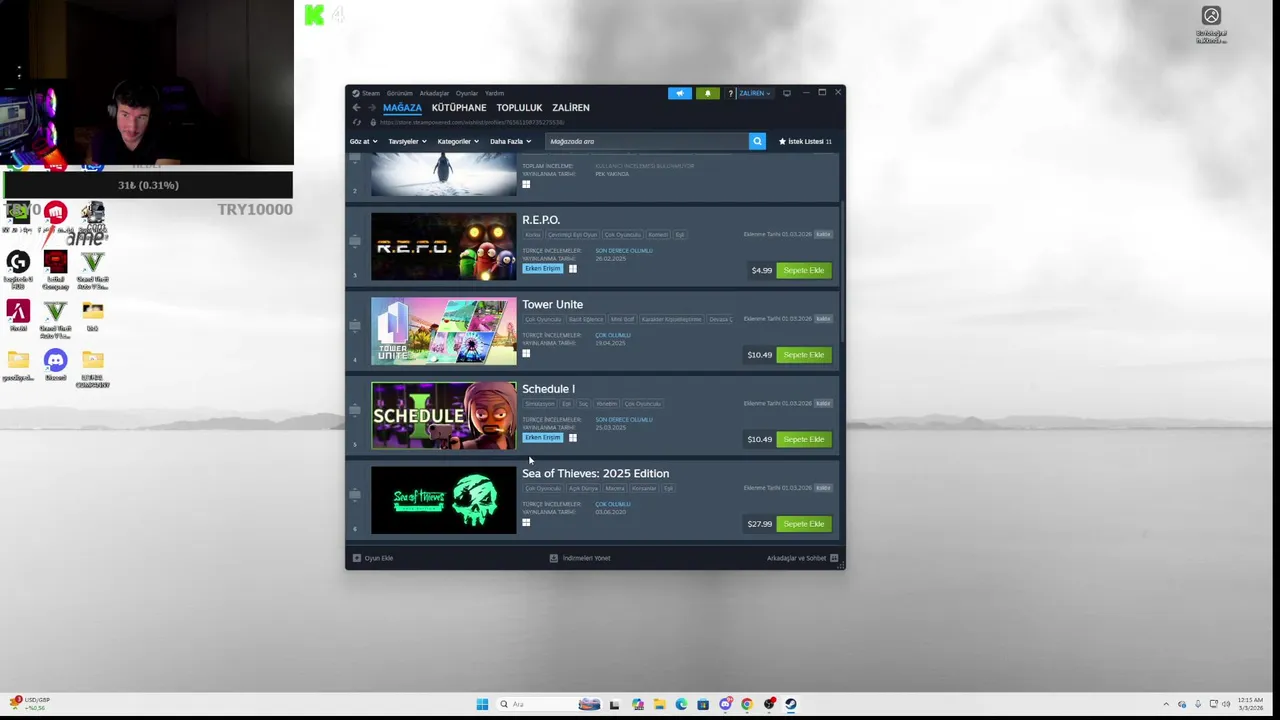This screenshot has width=1280, height=720.
Task: Select the MAĞAZA tab
Action: coord(402,107)
